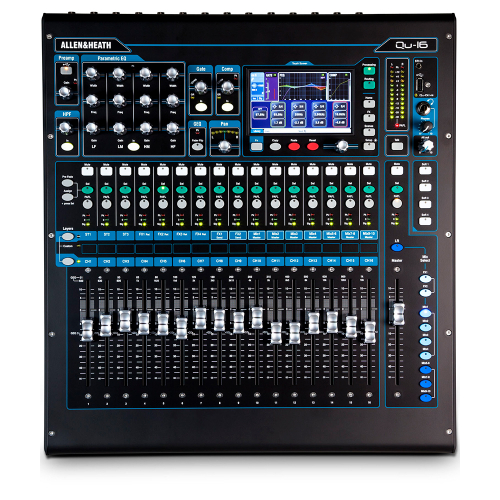Viewport: 500px width, 500px height.
Task: Mute the Master strip
Action: coord(397,171)
